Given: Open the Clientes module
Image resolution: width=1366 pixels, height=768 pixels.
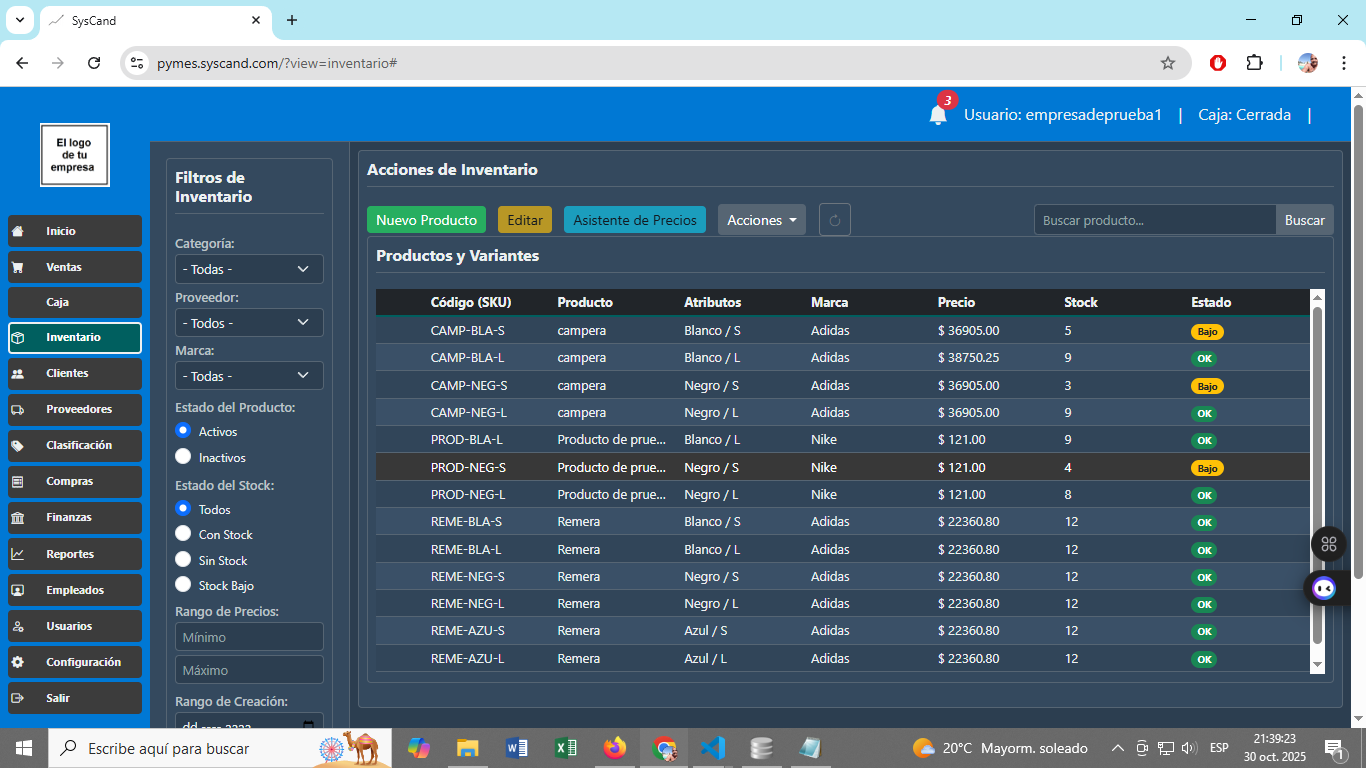Looking at the screenshot, I should [74, 374].
